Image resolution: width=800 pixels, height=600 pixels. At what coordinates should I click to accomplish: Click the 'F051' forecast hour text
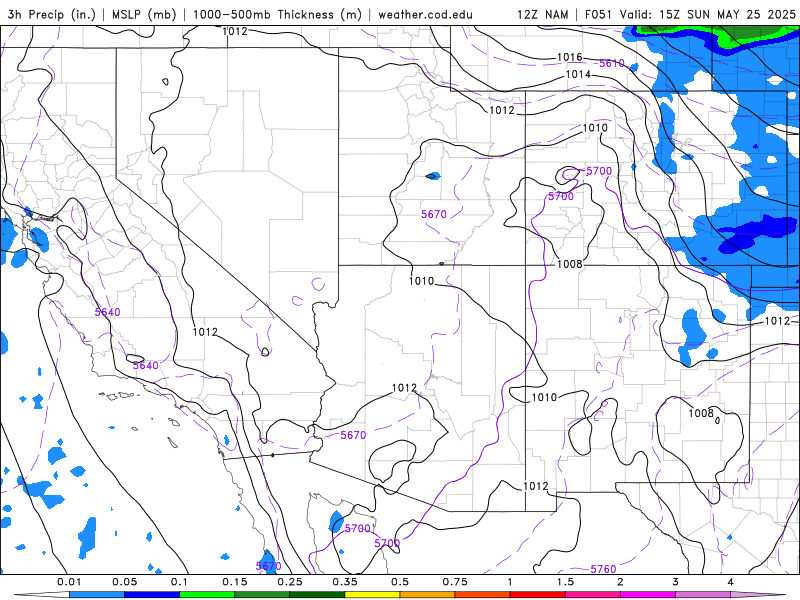click(x=599, y=14)
